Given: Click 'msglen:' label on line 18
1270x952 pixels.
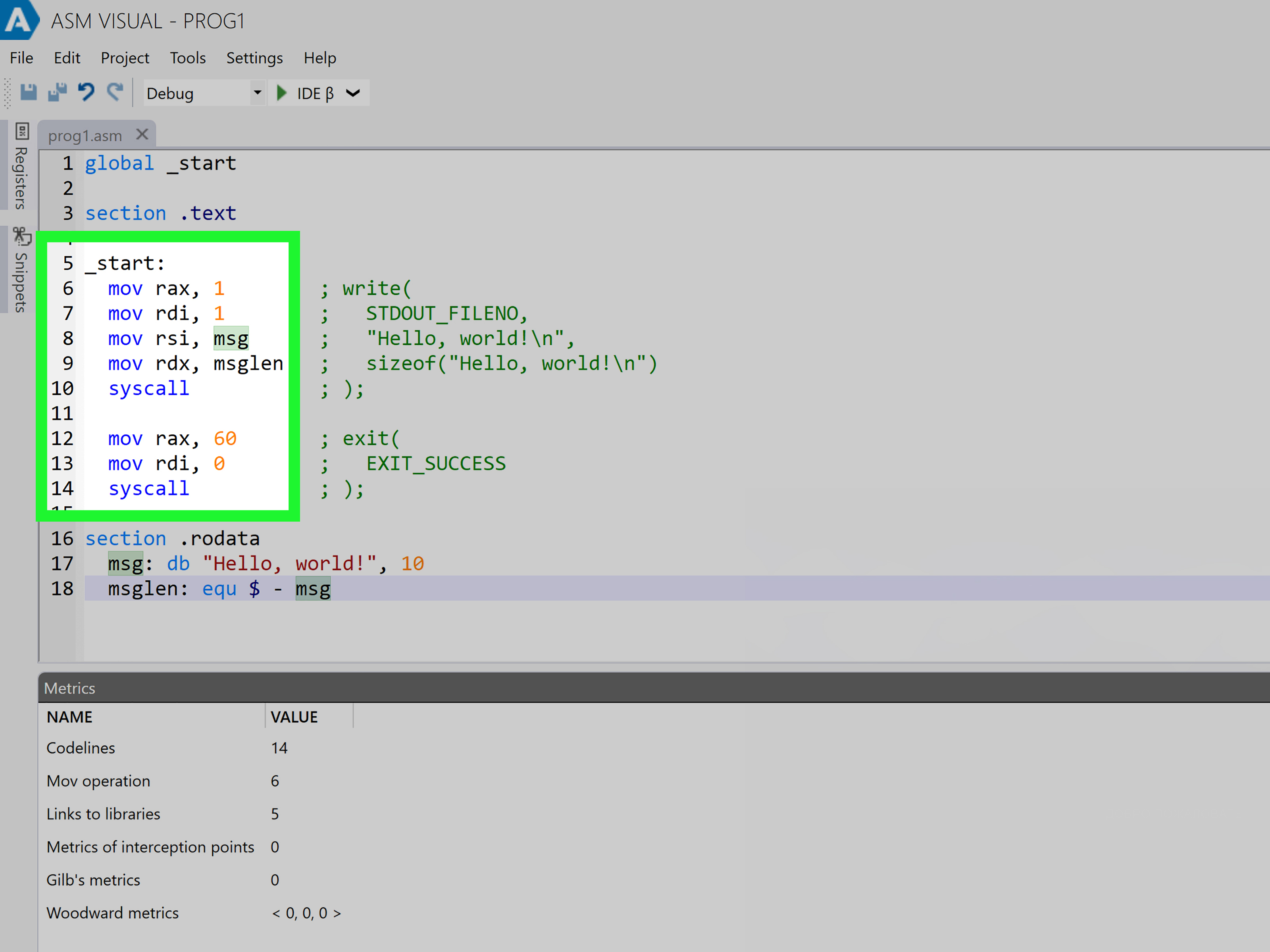Looking at the screenshot, I should click(x=148, y=589).
